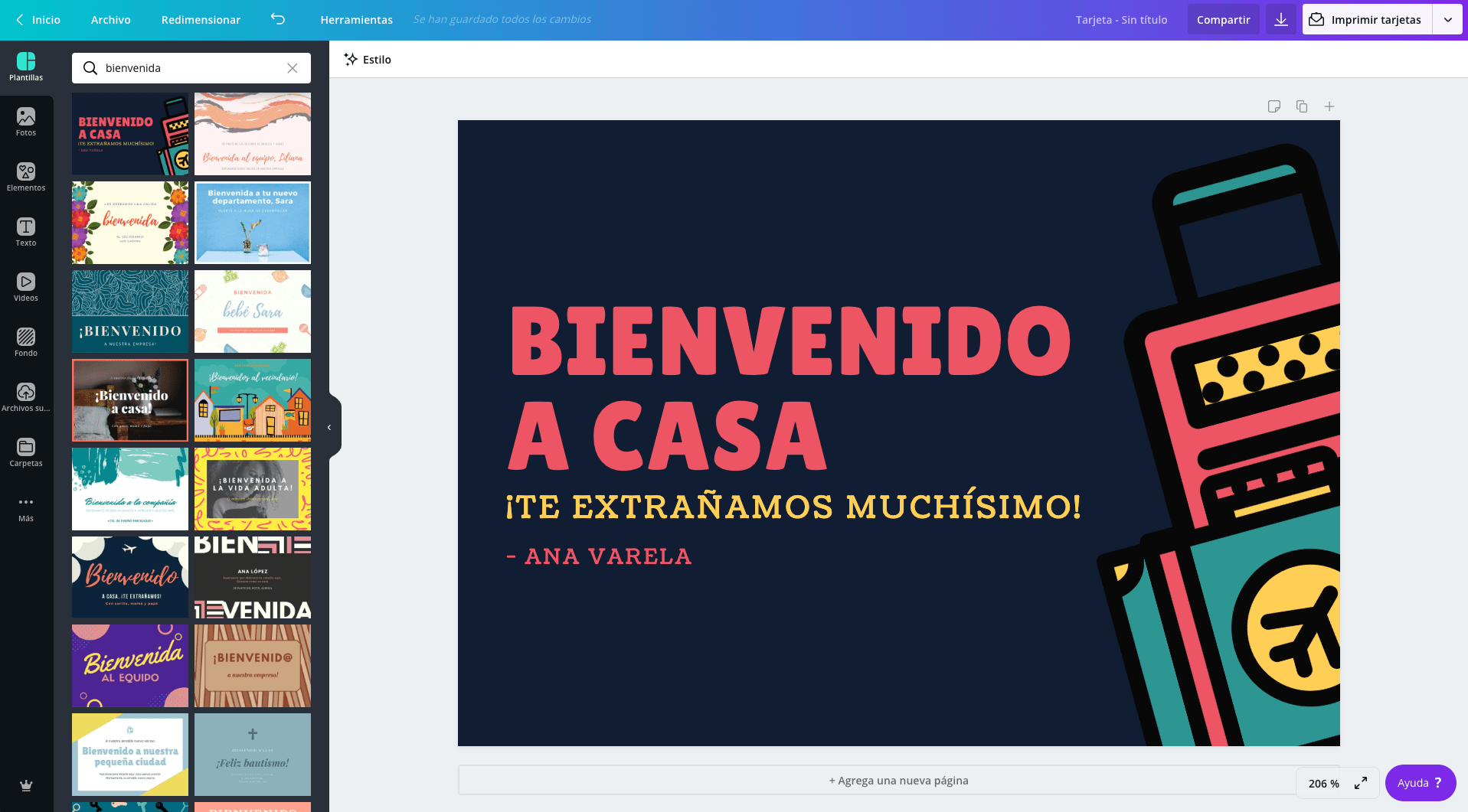Click the Compartir button

pos(1224,20)
